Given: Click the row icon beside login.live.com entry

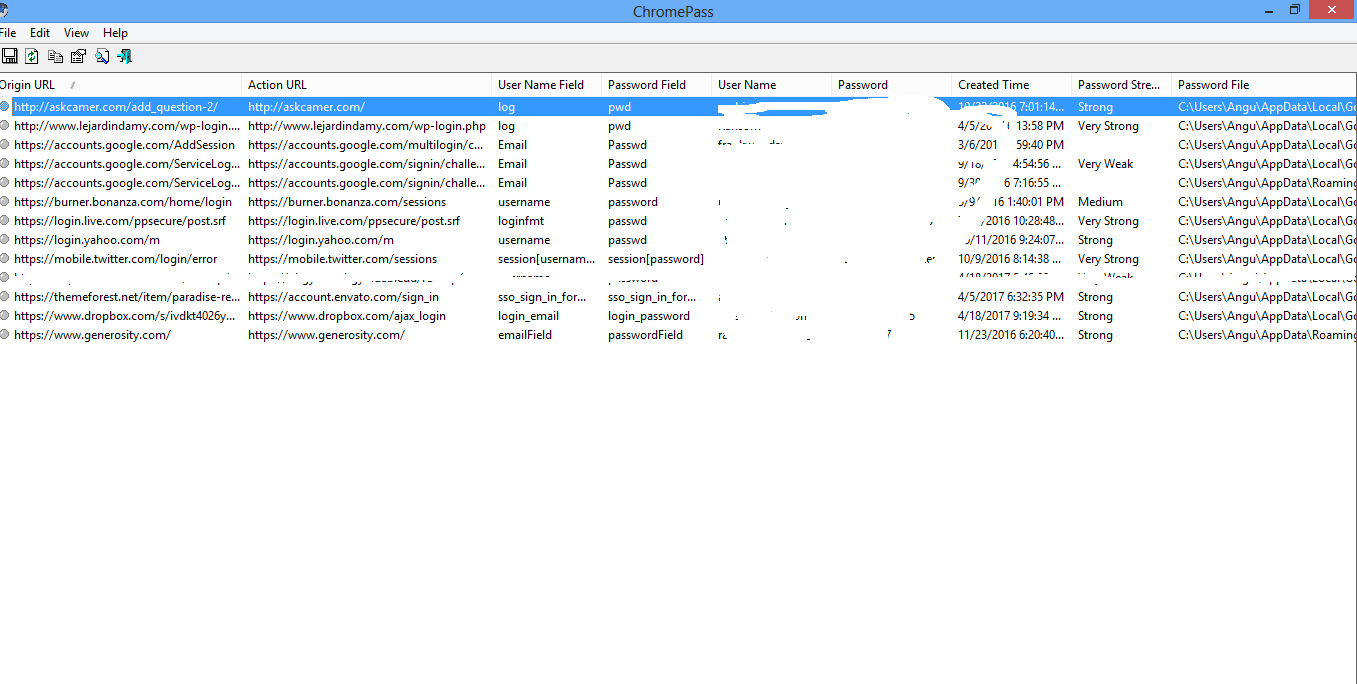Looking at the screenshot, I should tap(5, 220).
